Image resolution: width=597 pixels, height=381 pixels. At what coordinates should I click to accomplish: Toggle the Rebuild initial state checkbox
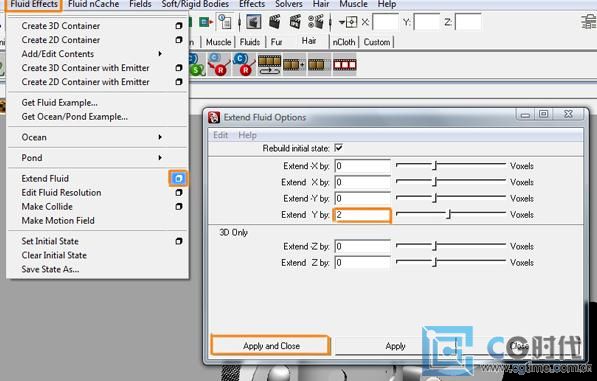[338, 148]
